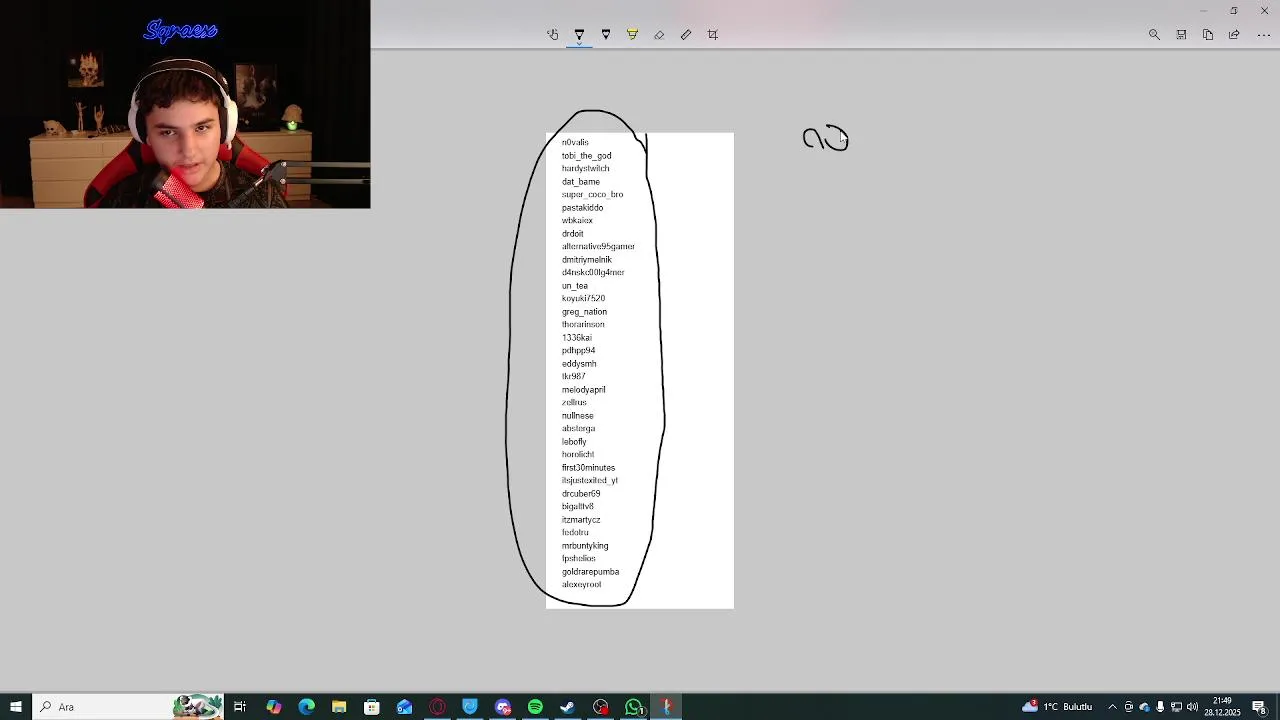Click 'drdoit' in the list
The image size is (1280, 720).
(572, 234)
